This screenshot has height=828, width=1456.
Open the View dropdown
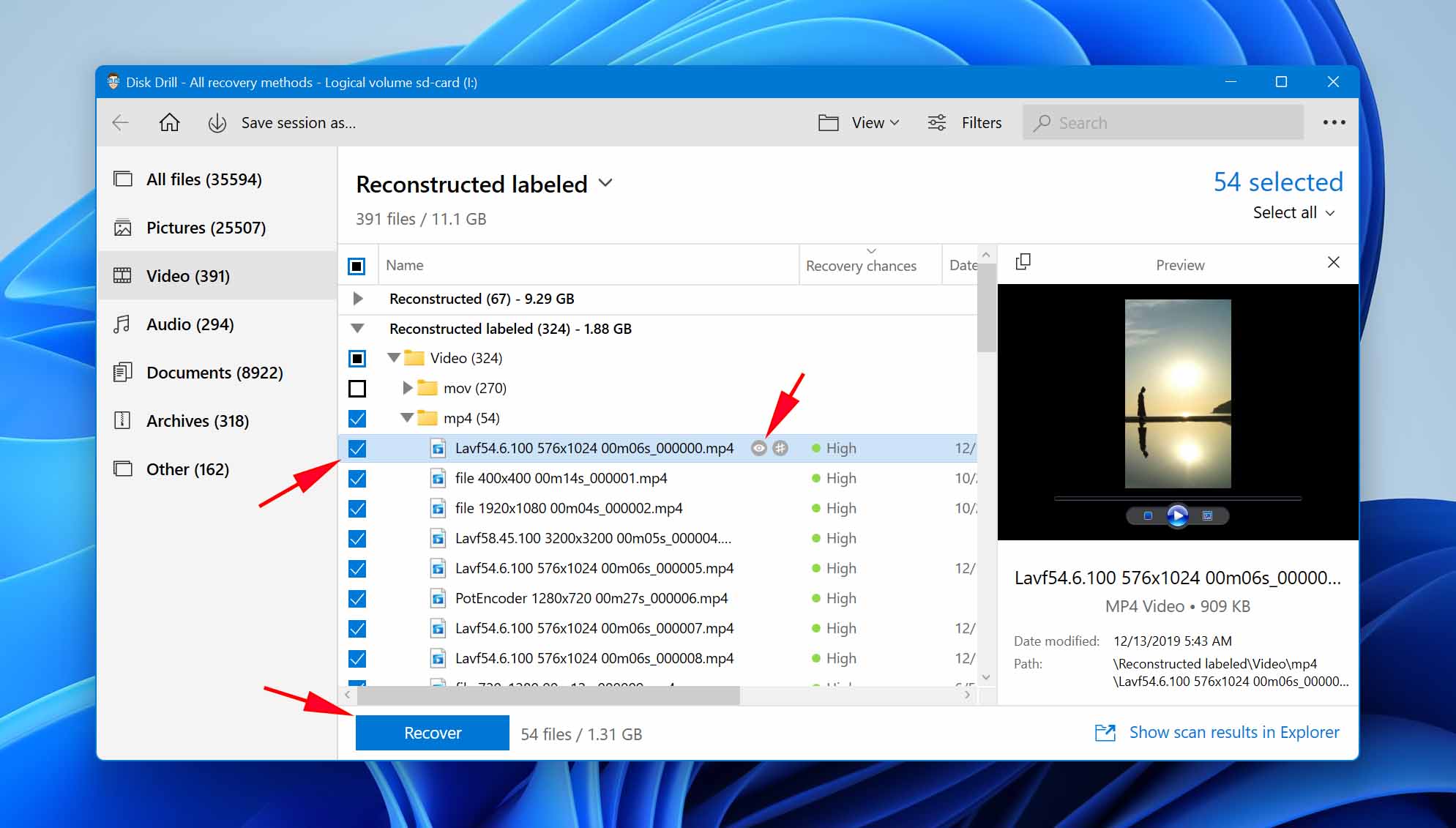point(875,122)
